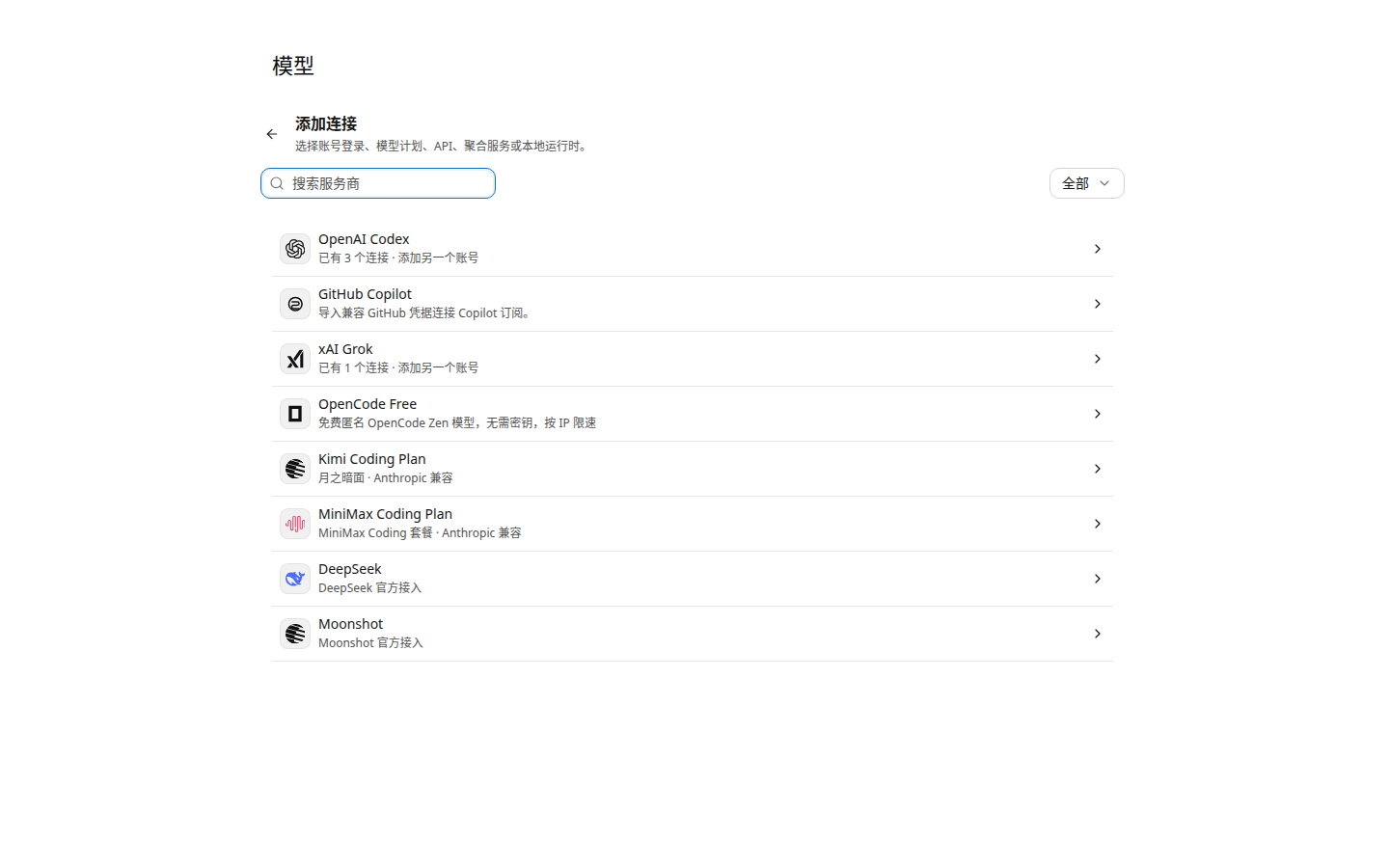This screenshot has width=1389, height=868.
Task: Select the Moonshot provider name
Action: coord(351,624)
